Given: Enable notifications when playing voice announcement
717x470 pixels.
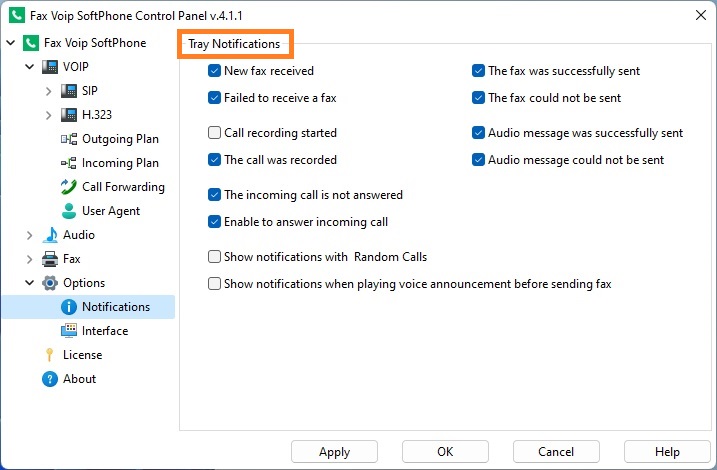Looking at the screenshot, I should [214, 283].
